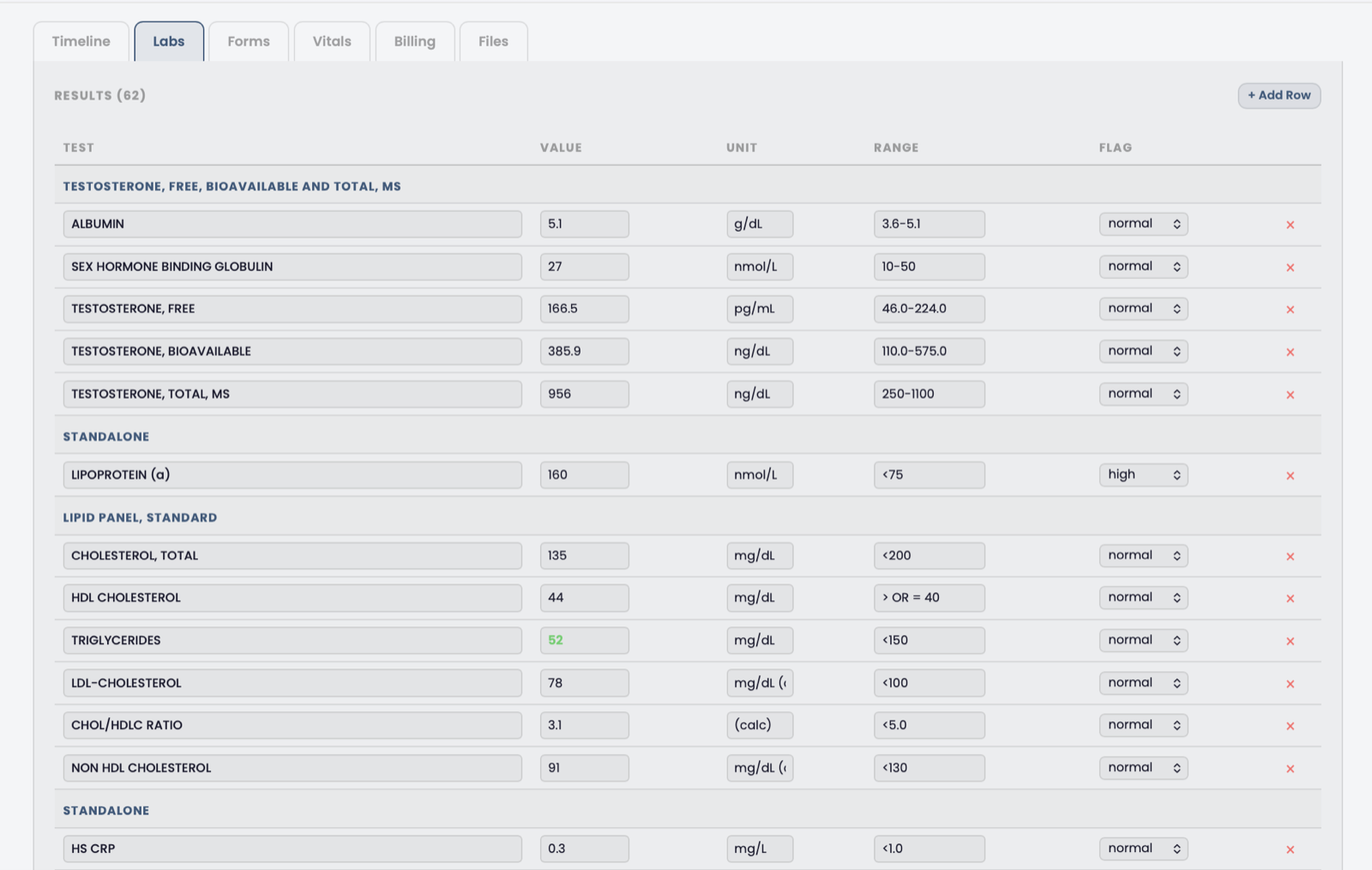Edit the SEX HORMONE BINDING GLOBULIN unit nmol/L
This screenshot has height=870, width=1372.
point(760,267)
